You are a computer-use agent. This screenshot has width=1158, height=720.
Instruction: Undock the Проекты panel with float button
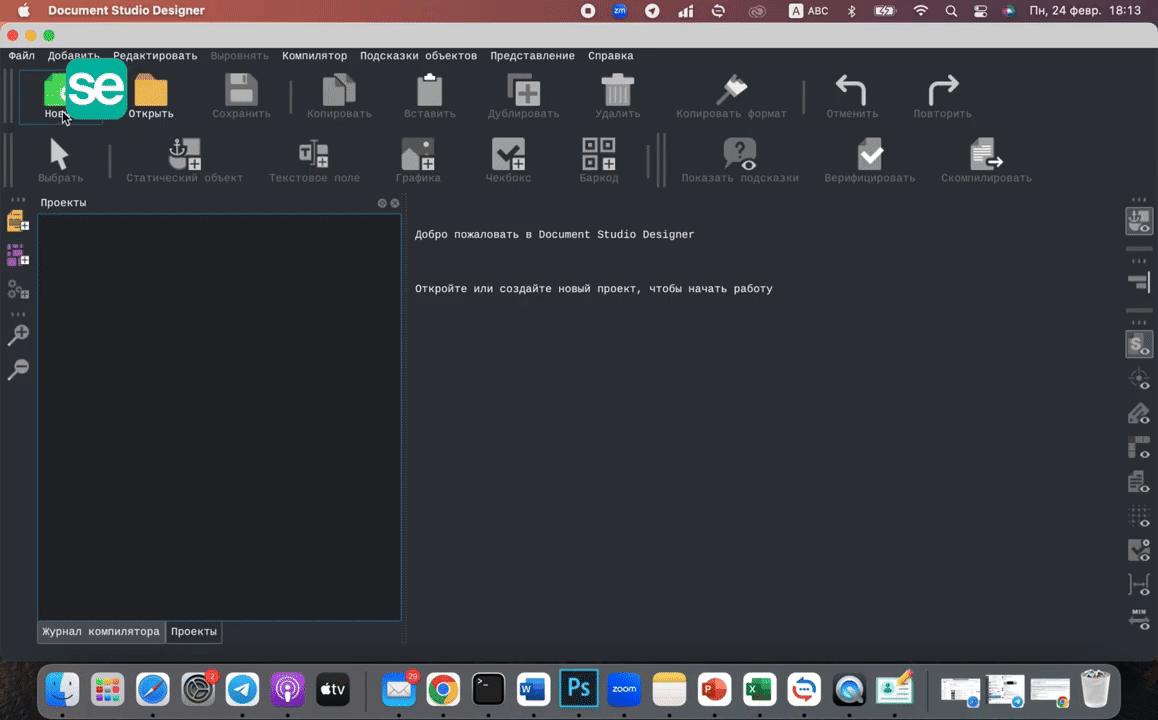(382, 203)
